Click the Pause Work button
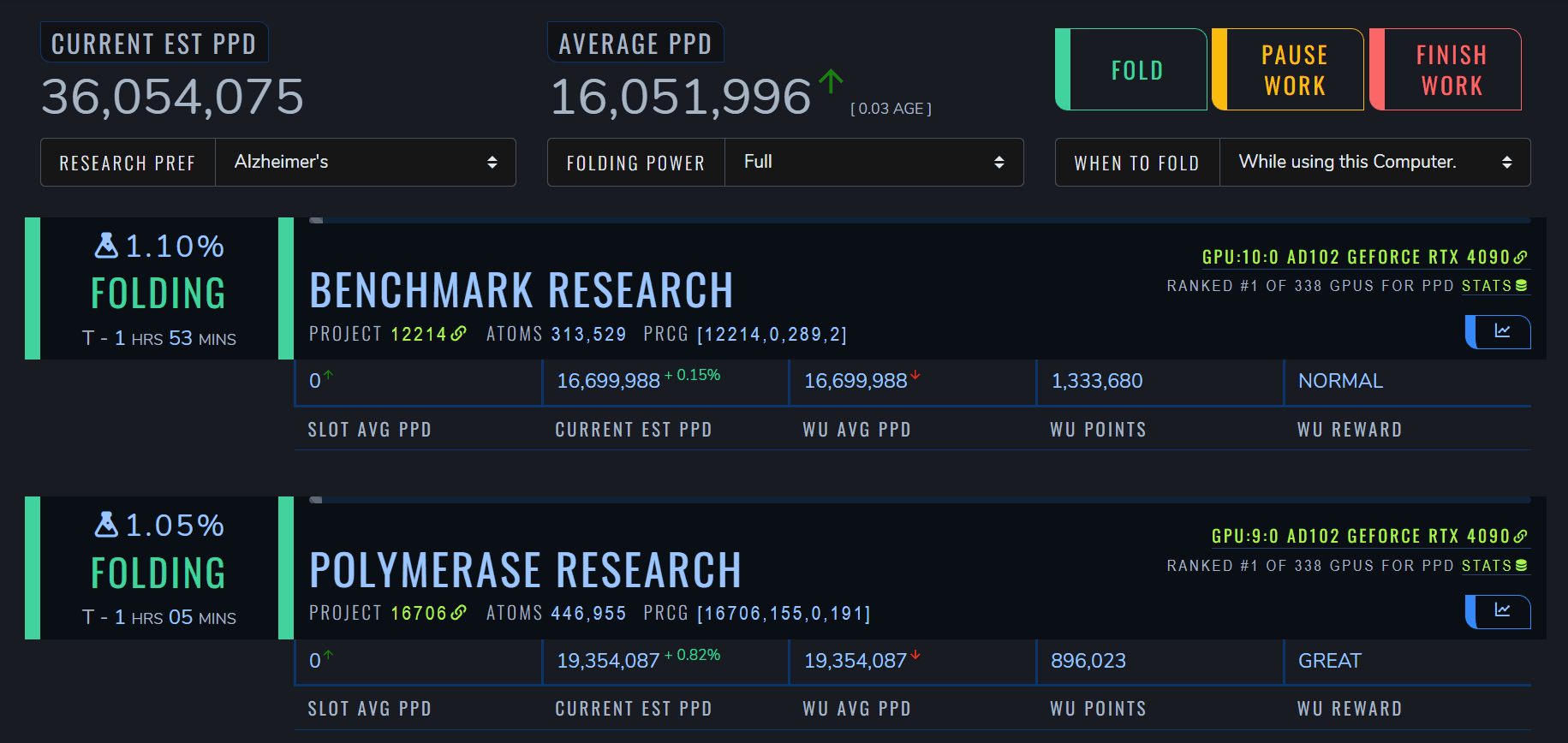Image resolution: width=1568 pixels, height=743 pixels. click(x=1294, y=70)
